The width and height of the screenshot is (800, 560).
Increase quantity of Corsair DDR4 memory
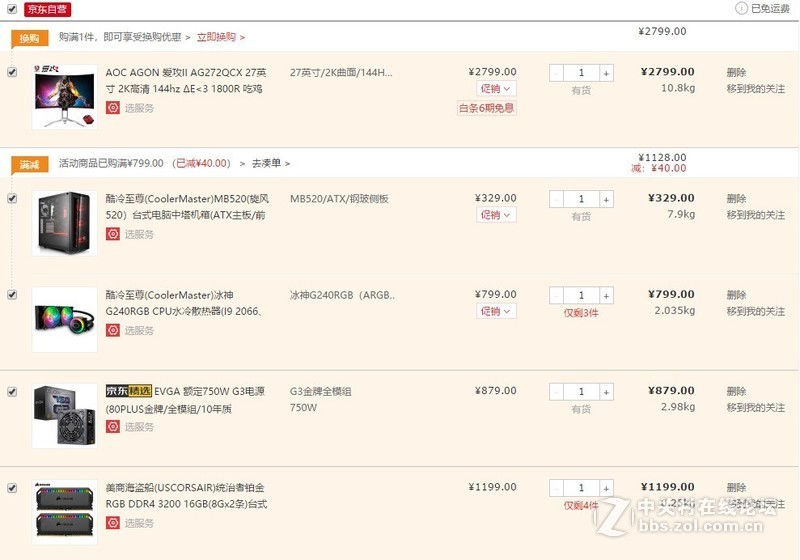606,488
